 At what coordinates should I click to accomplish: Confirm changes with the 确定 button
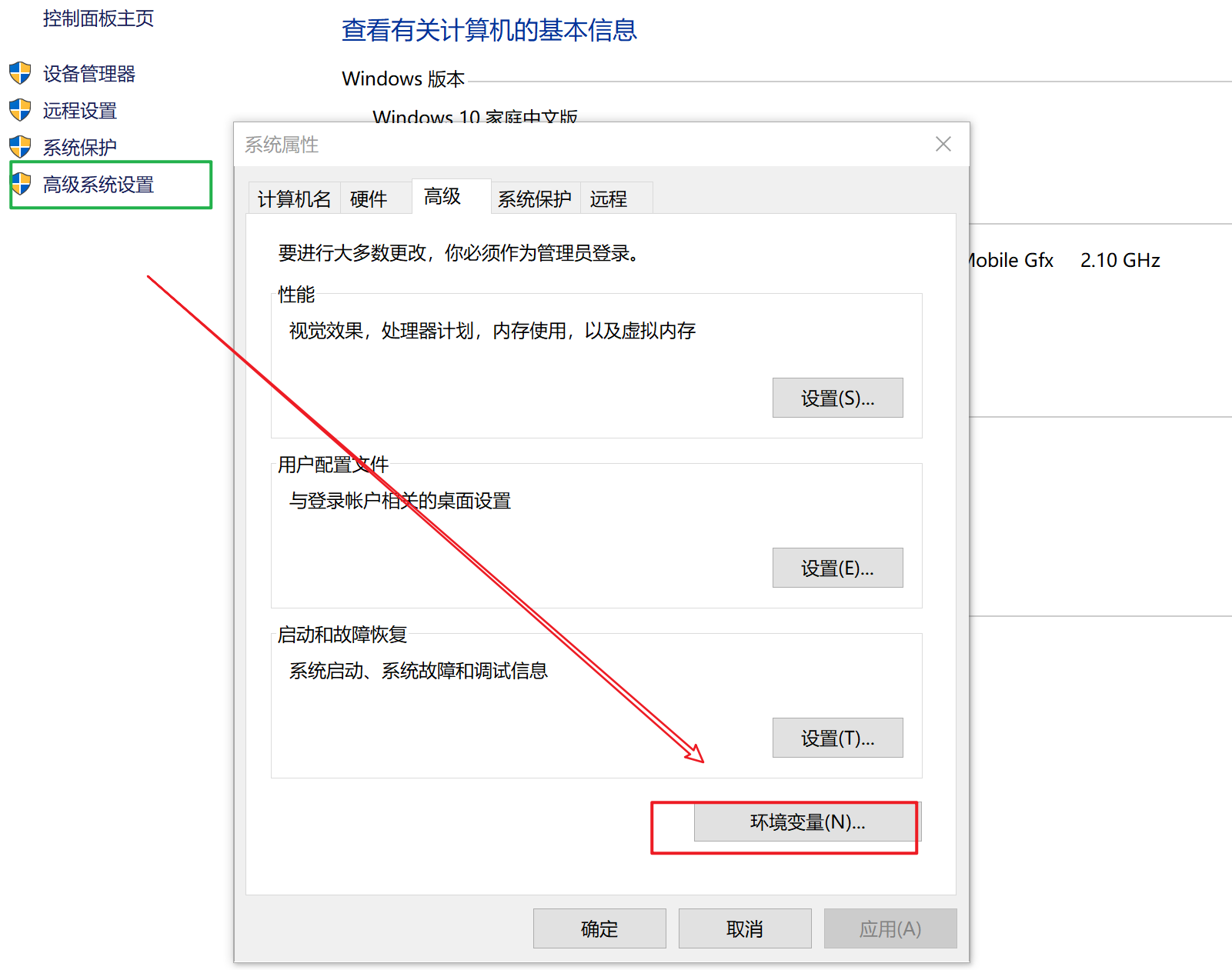(599, 928)
